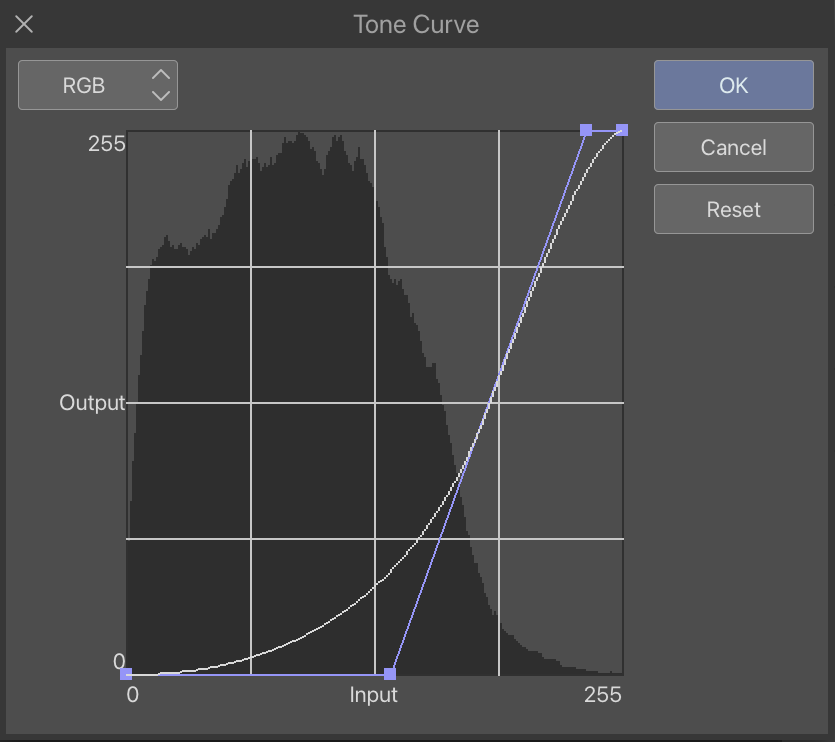835x742 pixels.
Task: Click the up chevron on the RGB selector
Action: (x=160, y=75)
